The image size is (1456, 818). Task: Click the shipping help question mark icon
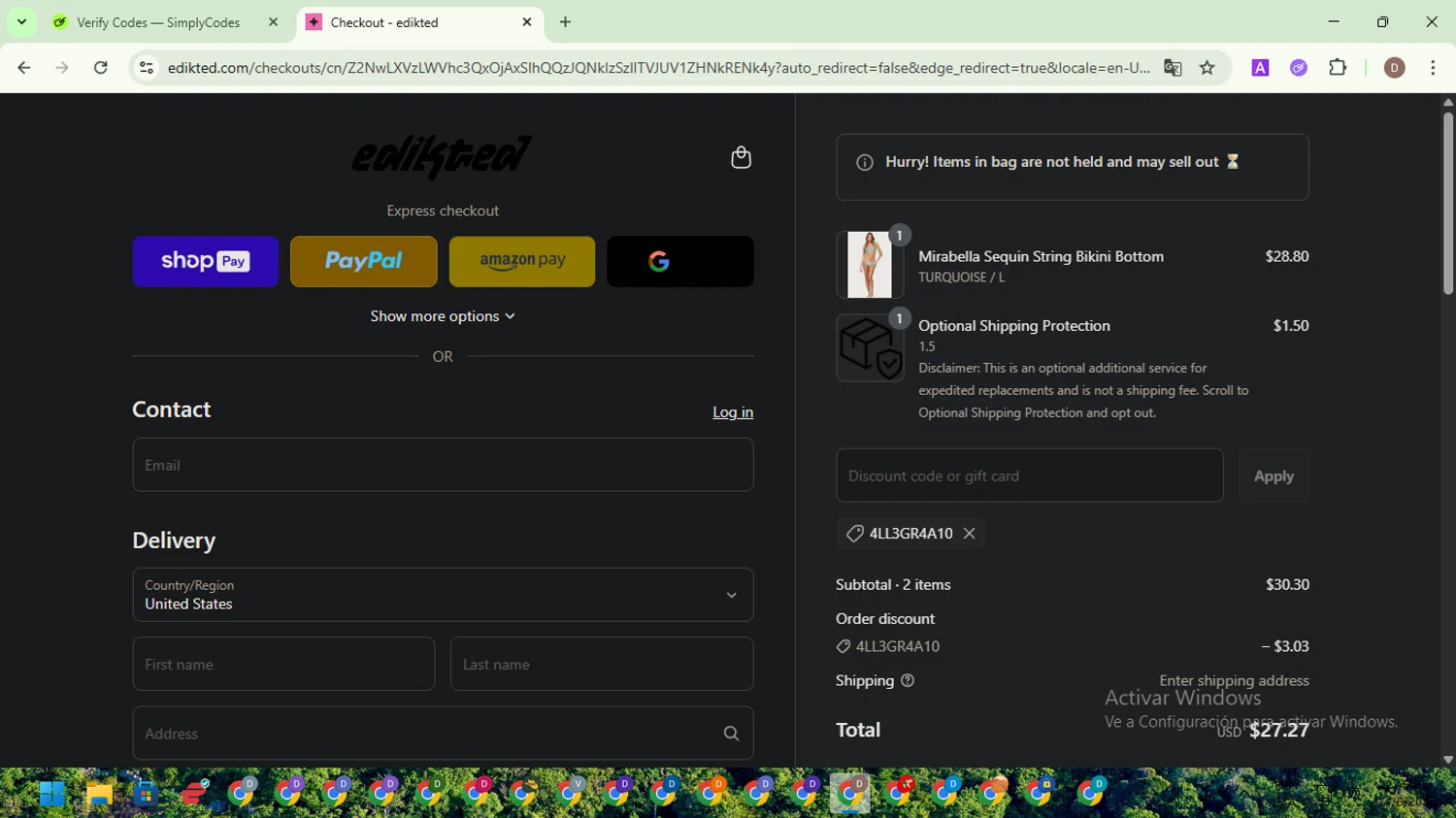click(x=908, y=680)
